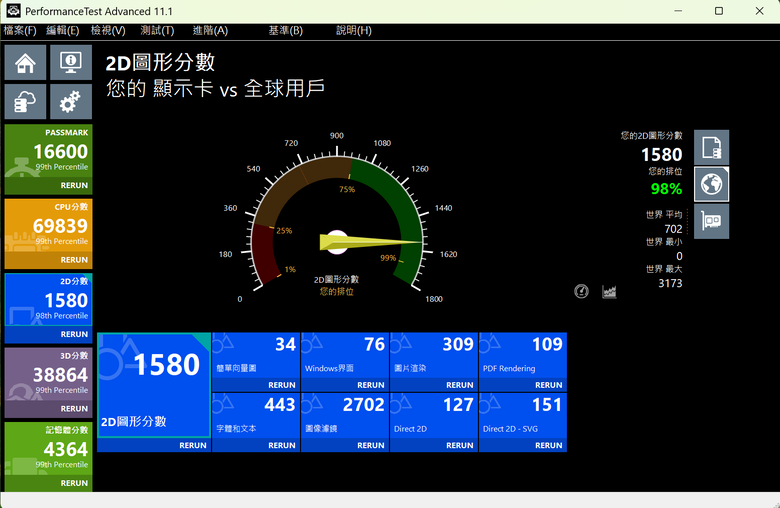780x508 pixels.
Task: Click the PerformanceTest app icon in titlebar
Action: click(x=13, y=11)
